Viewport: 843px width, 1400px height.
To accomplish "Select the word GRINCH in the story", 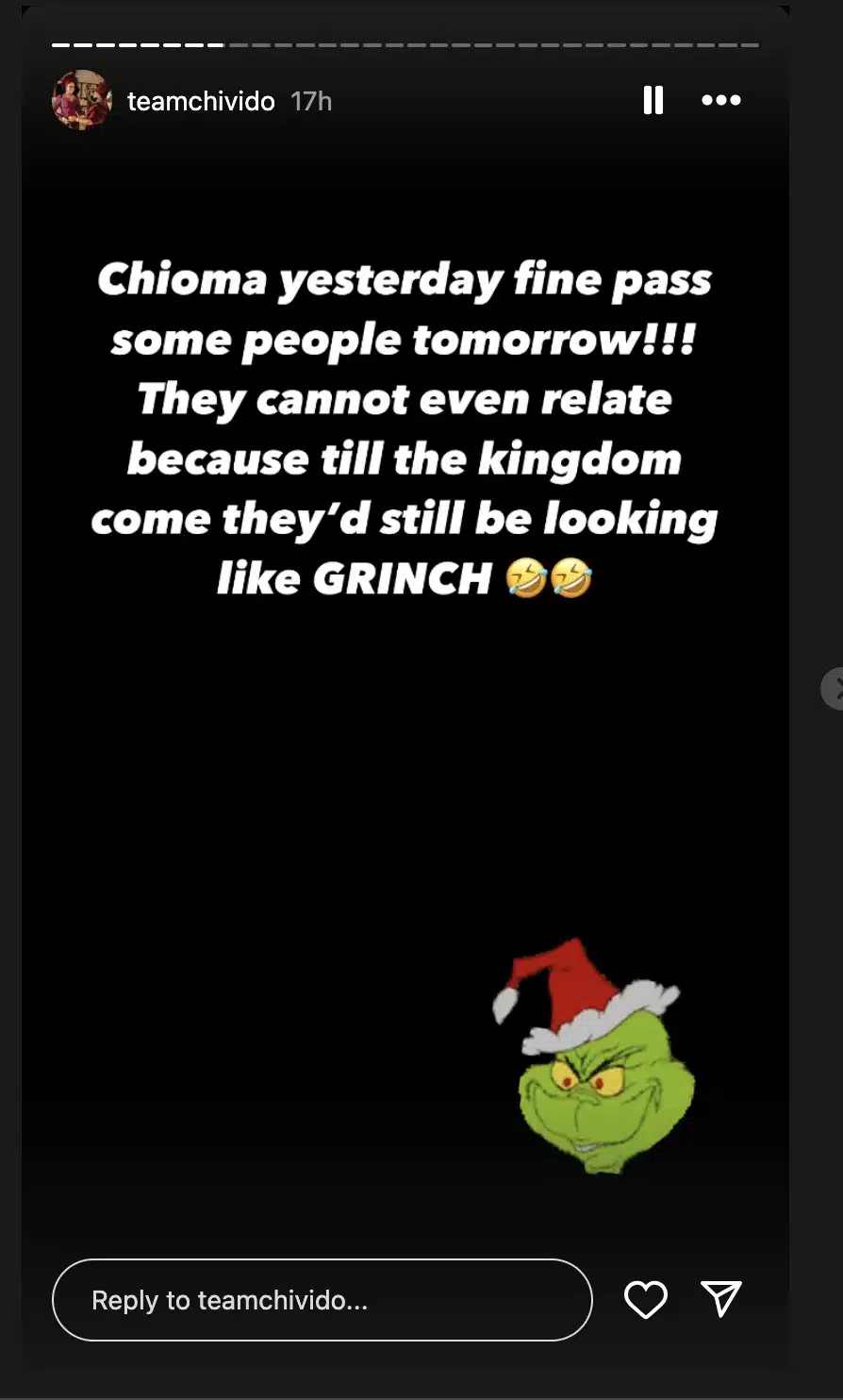I will tap(403, 578).
